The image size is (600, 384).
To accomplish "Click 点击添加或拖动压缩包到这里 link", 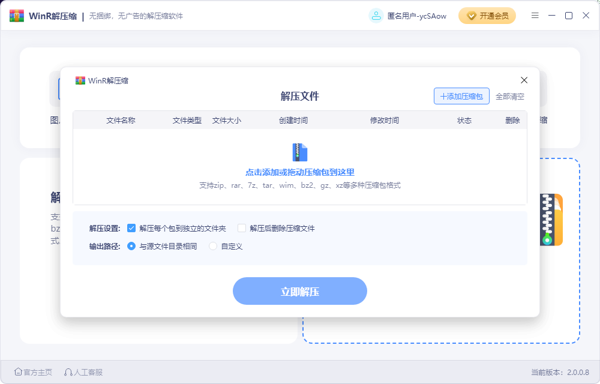I will [x=300, y=172].
